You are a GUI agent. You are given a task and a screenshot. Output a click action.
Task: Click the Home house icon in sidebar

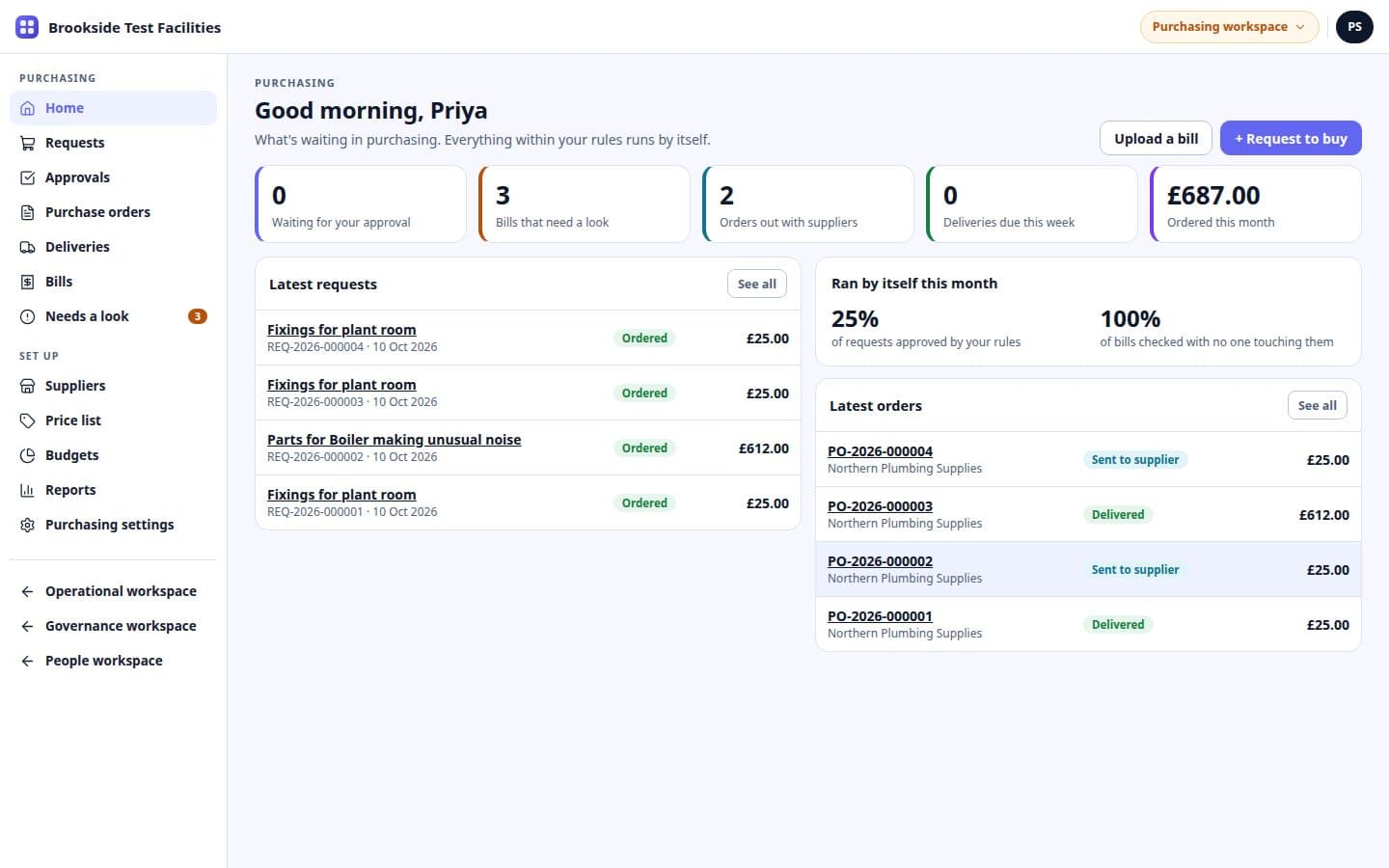coord(27,108)
